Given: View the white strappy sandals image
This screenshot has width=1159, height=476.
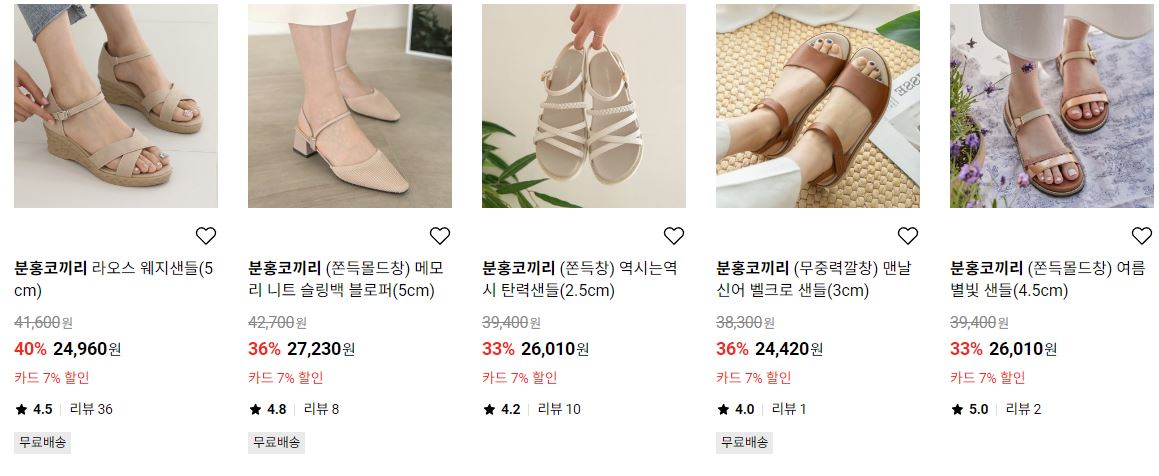Looking at the screenshot, I should (x=584, y=106).
